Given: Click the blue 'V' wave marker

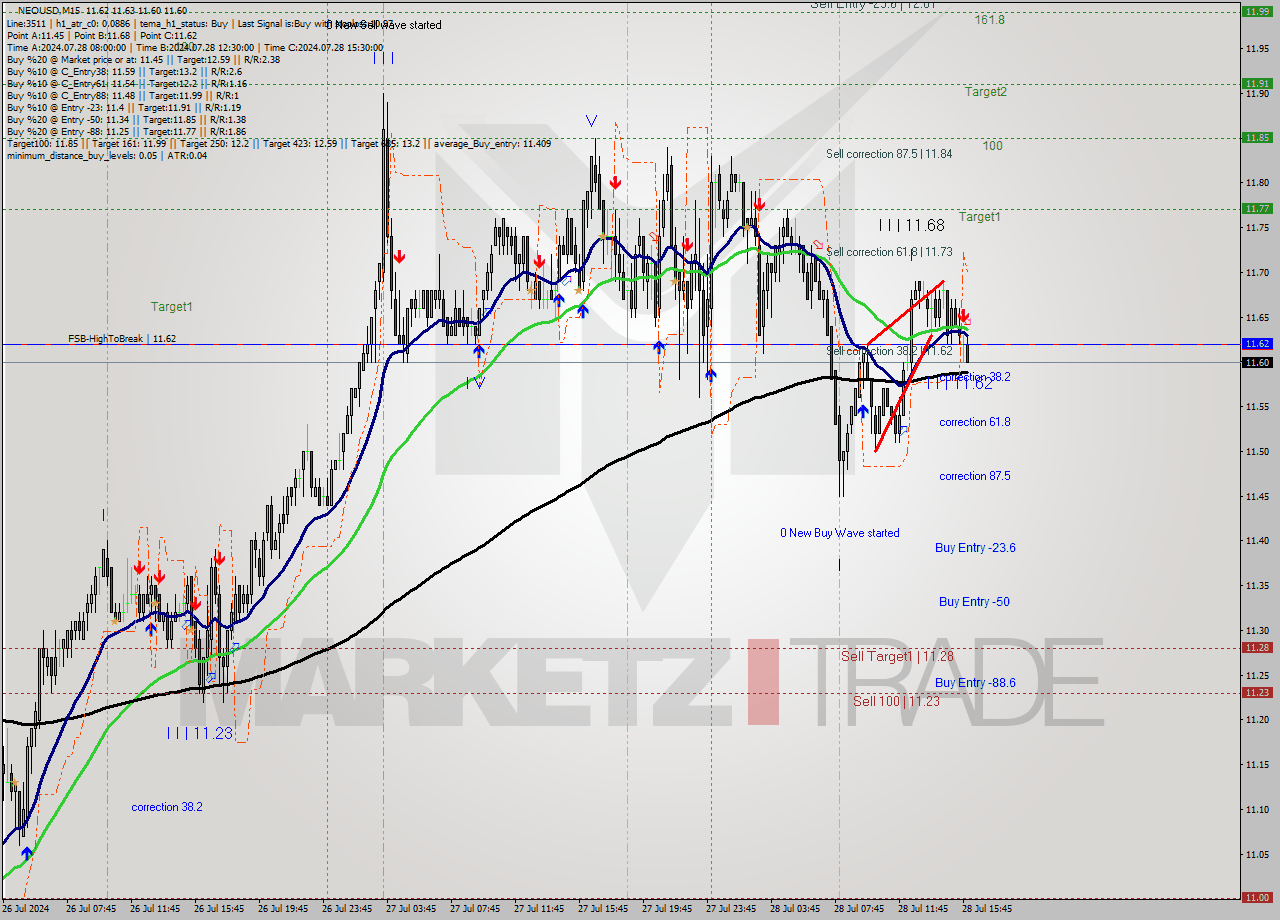Looking at the screenshot, I should (x=591, y=121).
